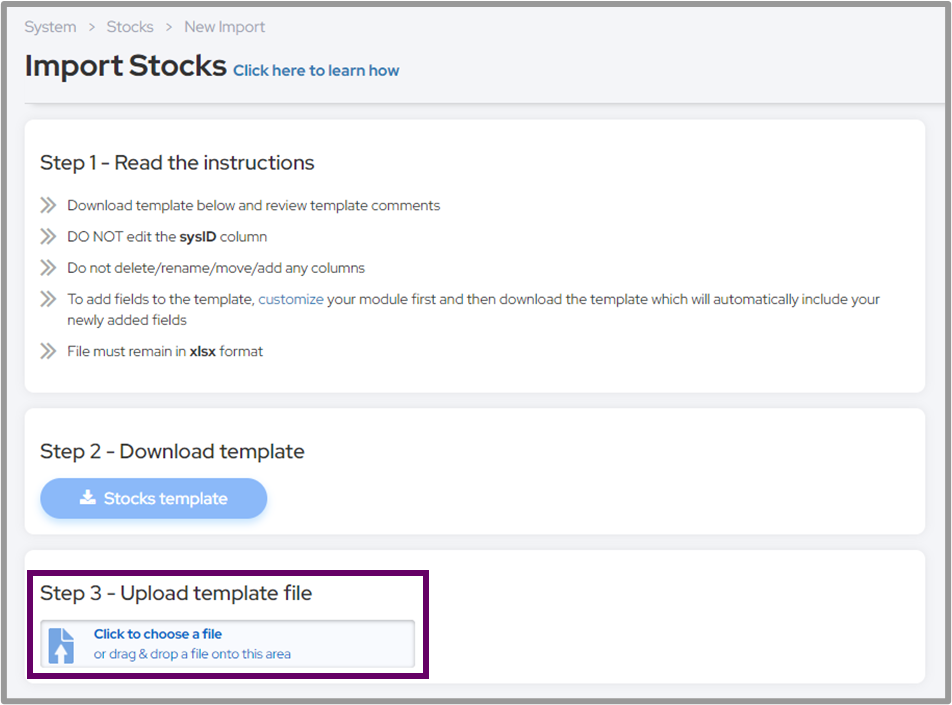The width and height of the screenshot is (952, 705).
Task: Click the "Import Stocks" page heading
Action: (x=126, y=66)
